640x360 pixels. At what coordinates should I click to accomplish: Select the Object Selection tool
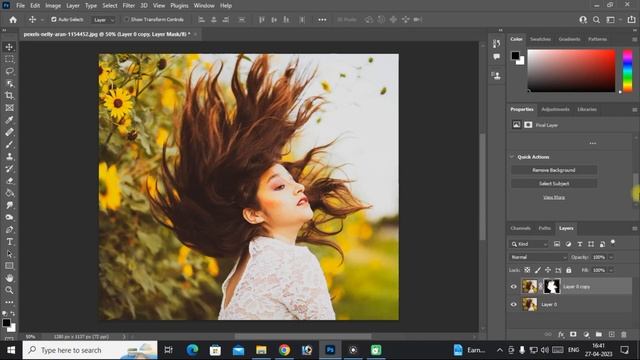click(x=9, y=83)
